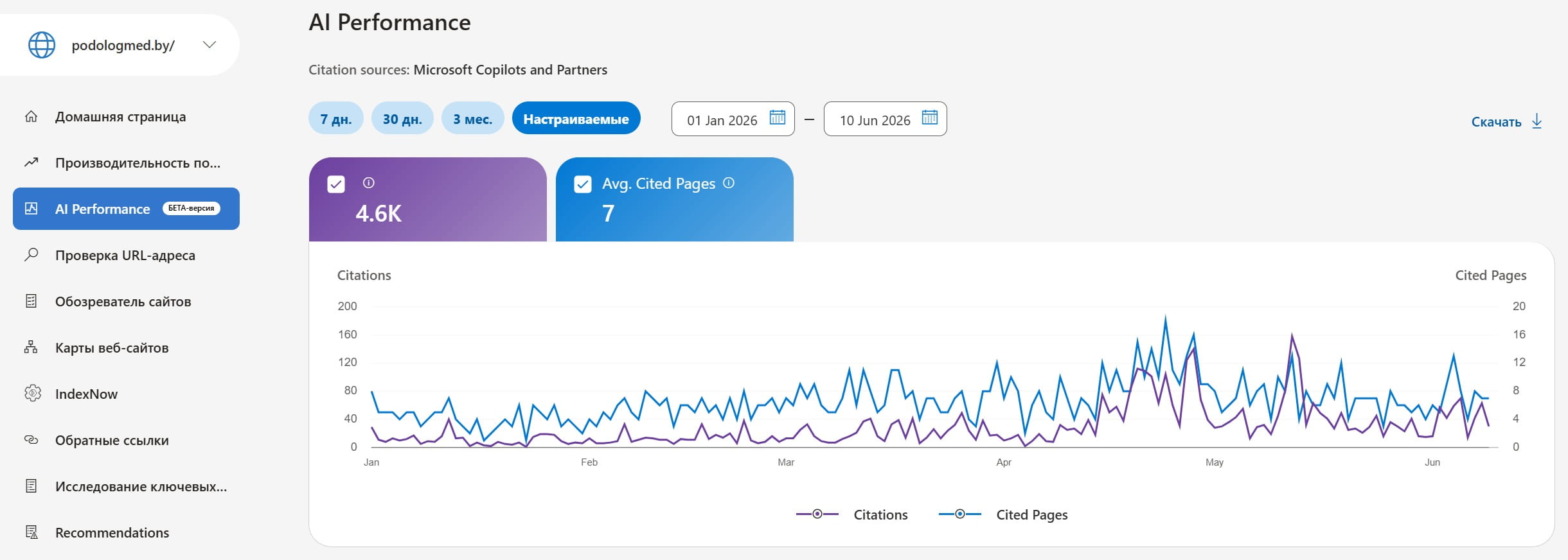Open calendar icon for start date

point(778,118)
